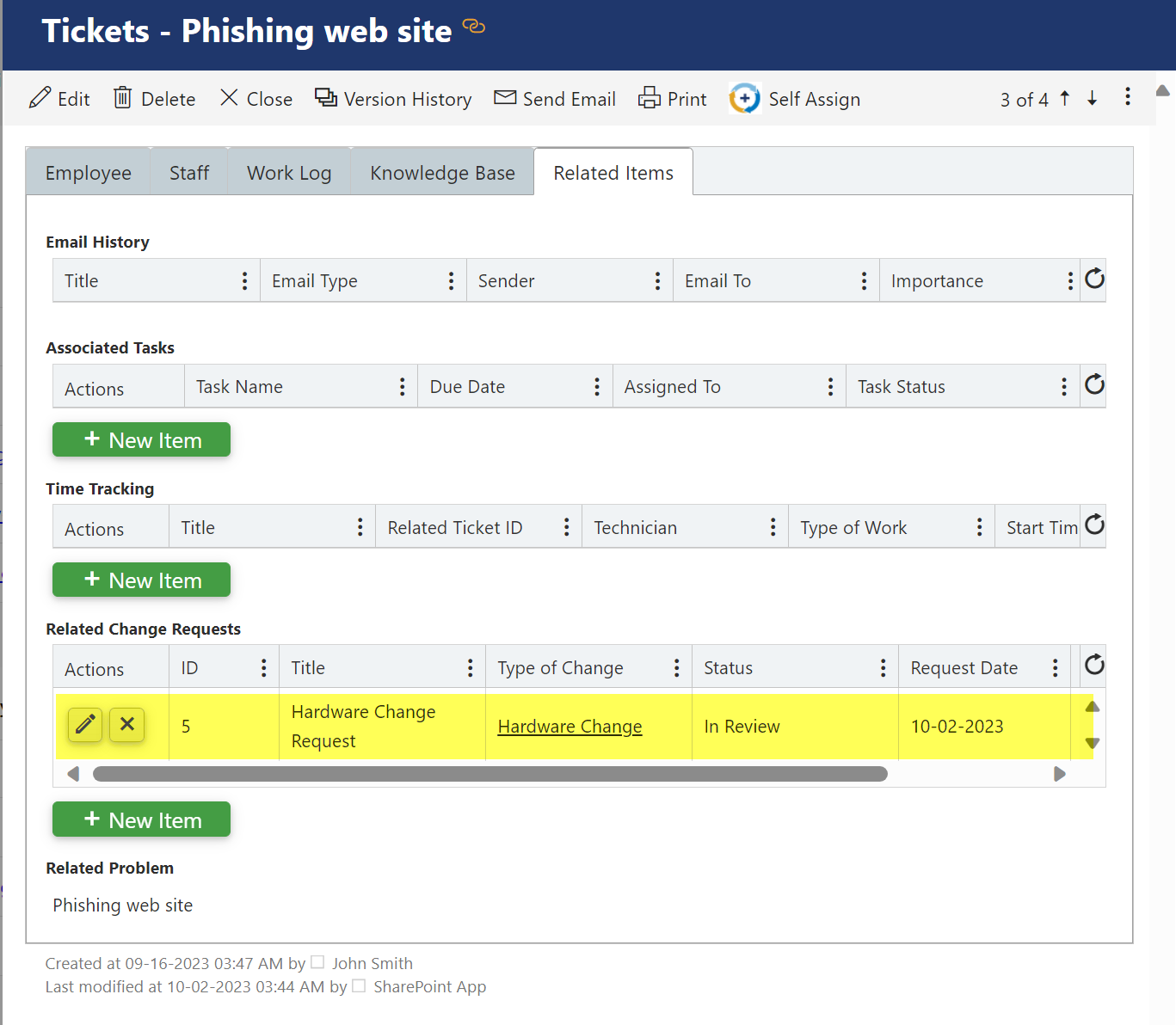Click the Delete trash can icon
The width and height of the screenshot is (1176, 1025).
(122, 98)
